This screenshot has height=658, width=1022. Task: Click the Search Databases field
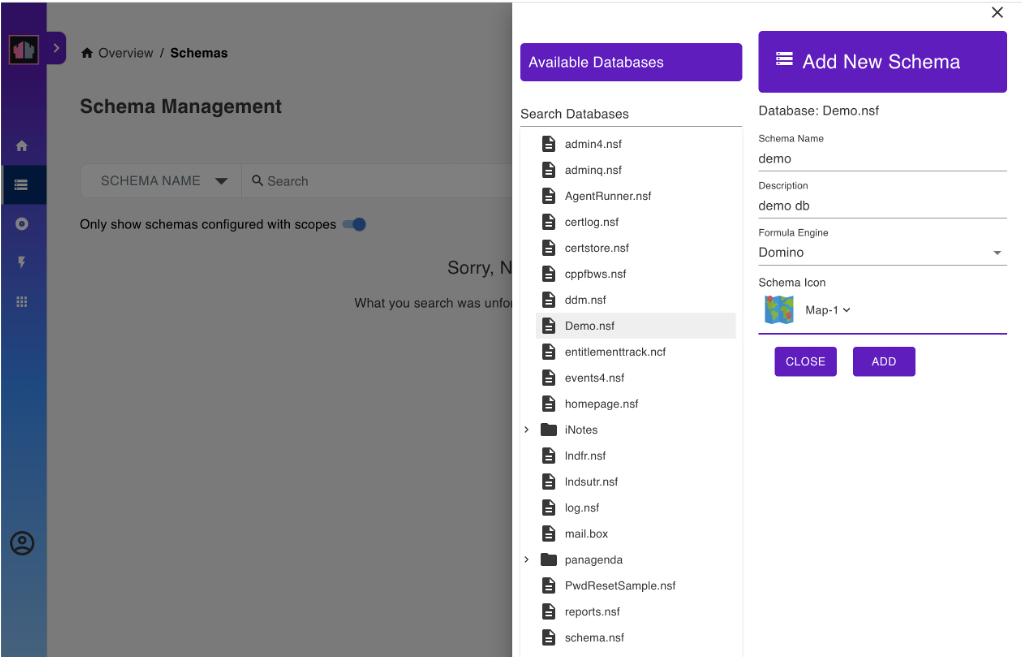631,114
